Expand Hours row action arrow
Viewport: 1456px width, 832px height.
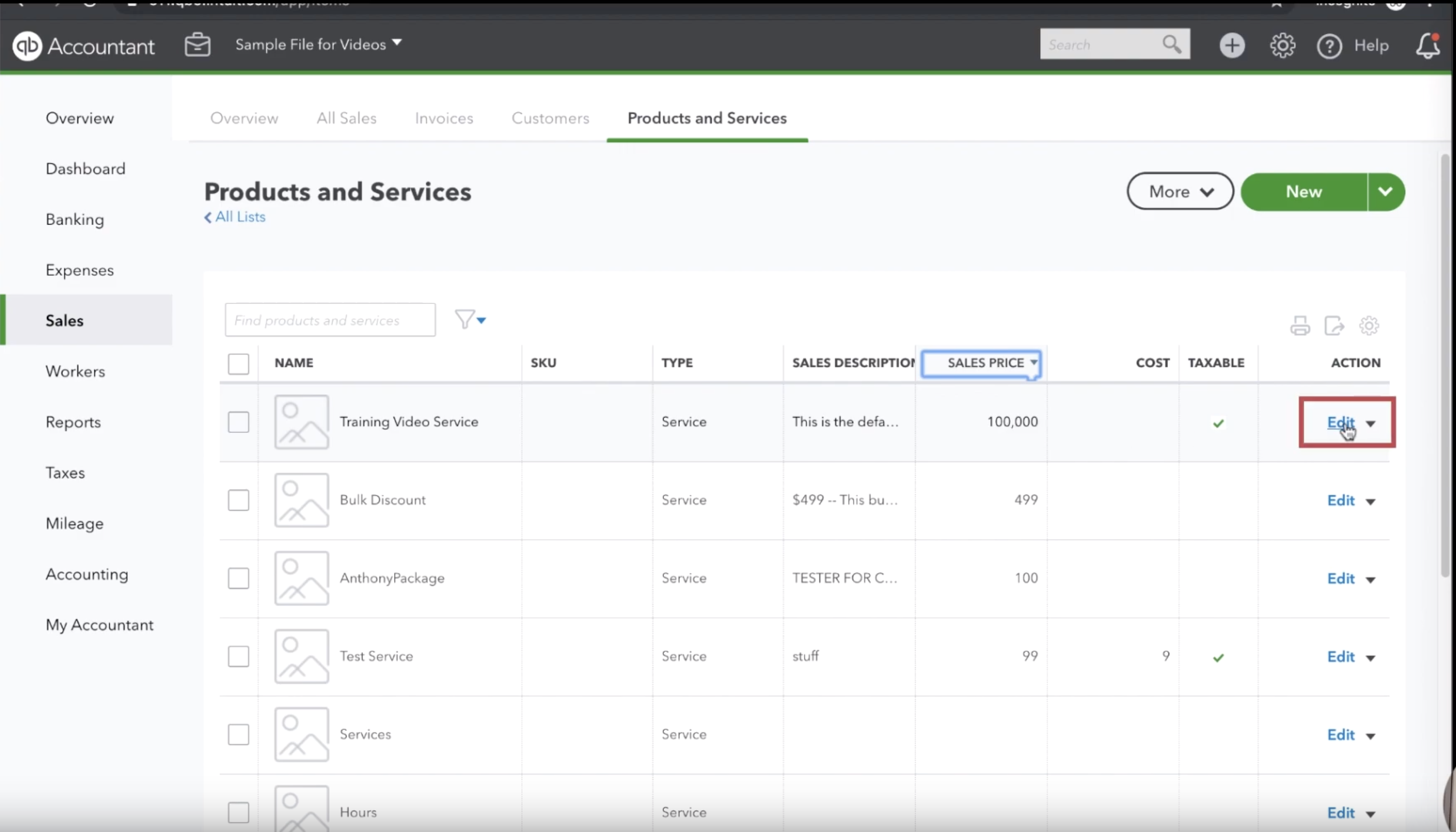click(x=1370, y=814)
